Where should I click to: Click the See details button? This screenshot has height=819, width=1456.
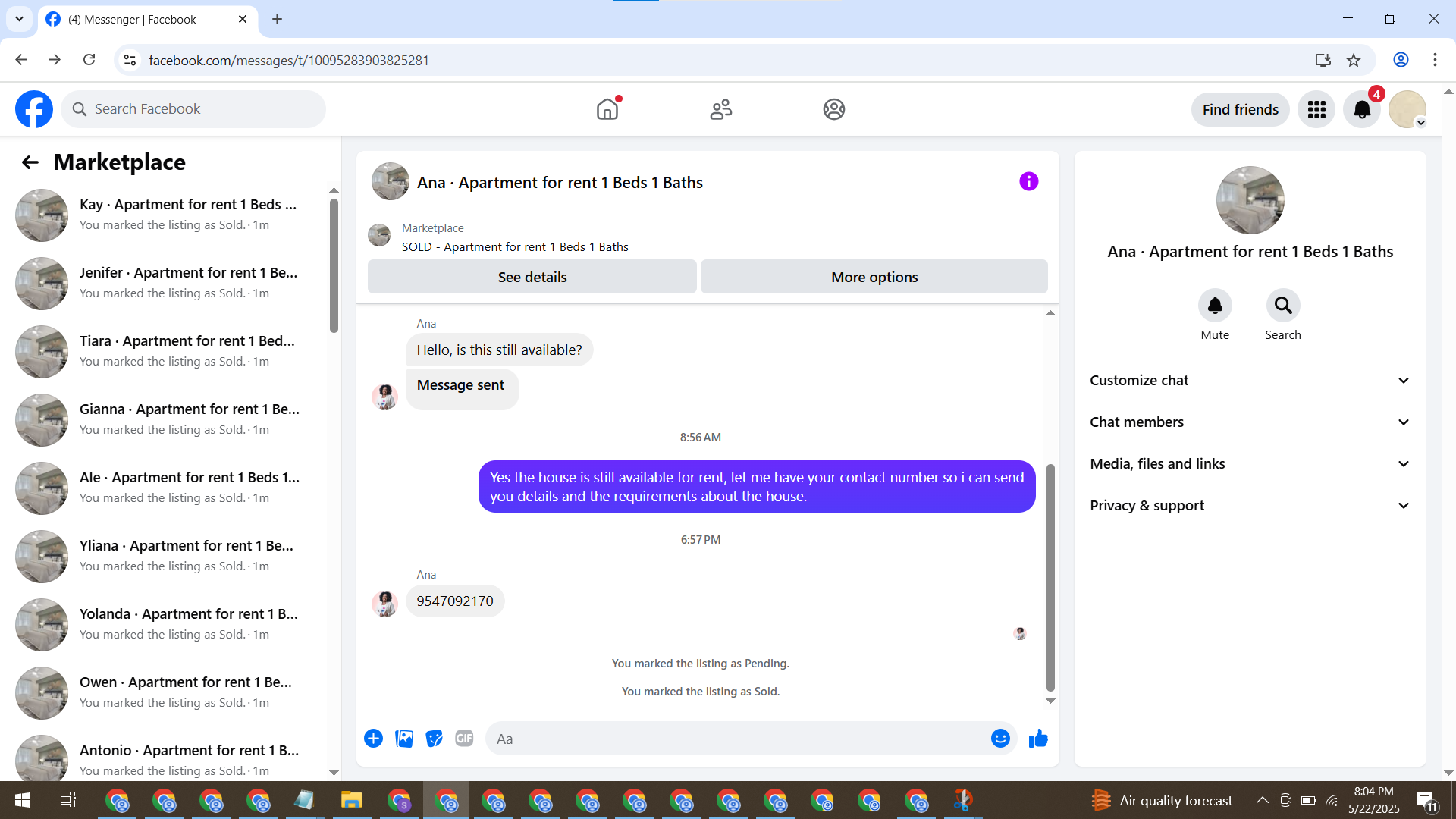(532, 277)
